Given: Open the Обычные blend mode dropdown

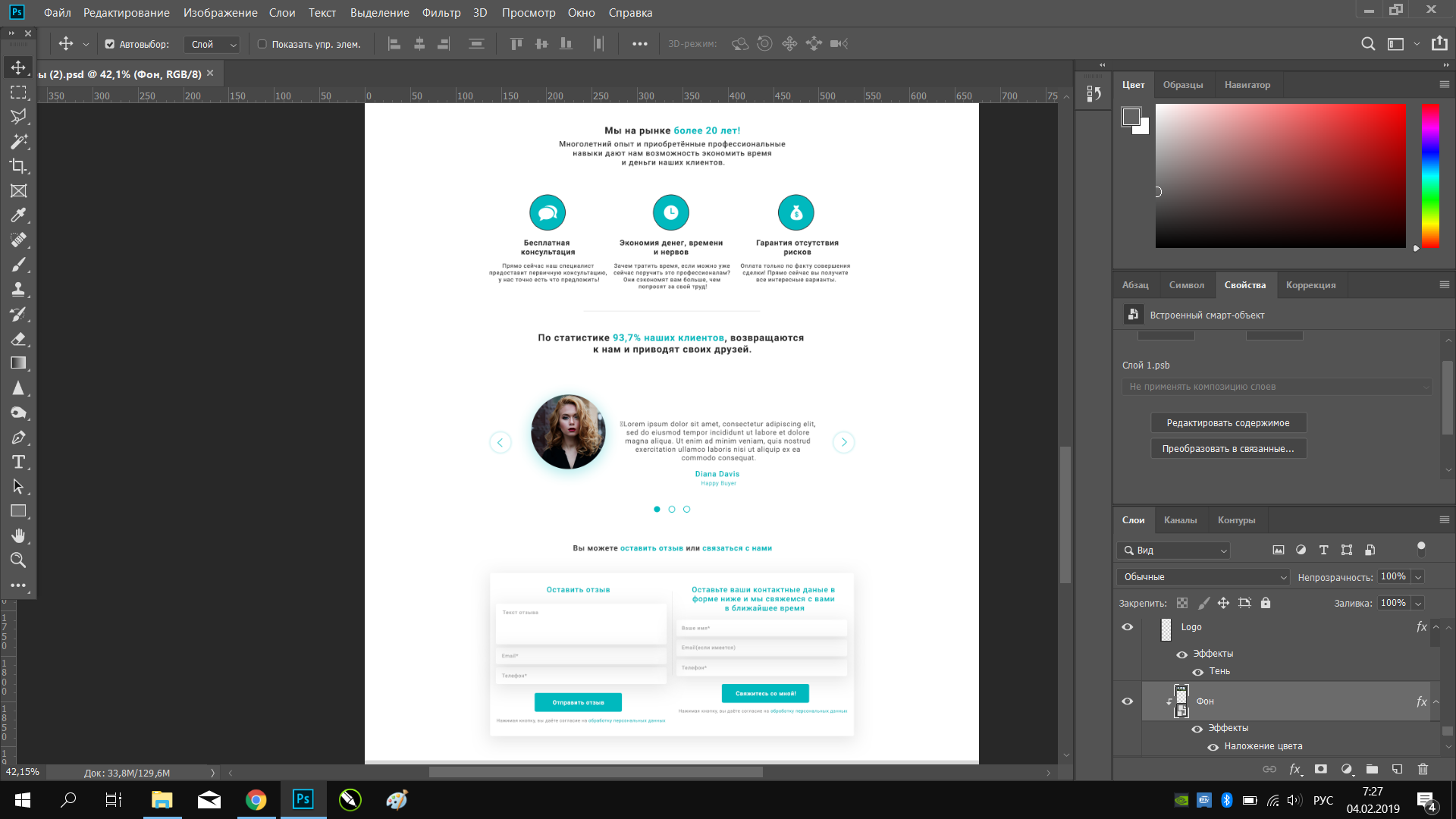Looking at the screenshot, I should [x=1203, y=577].
